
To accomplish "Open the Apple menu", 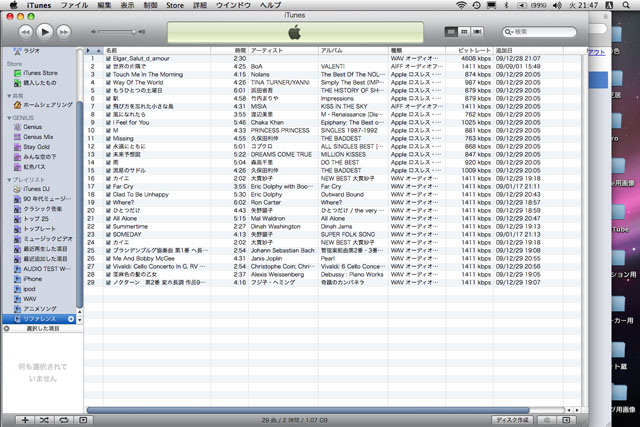I will pos(13,5).
